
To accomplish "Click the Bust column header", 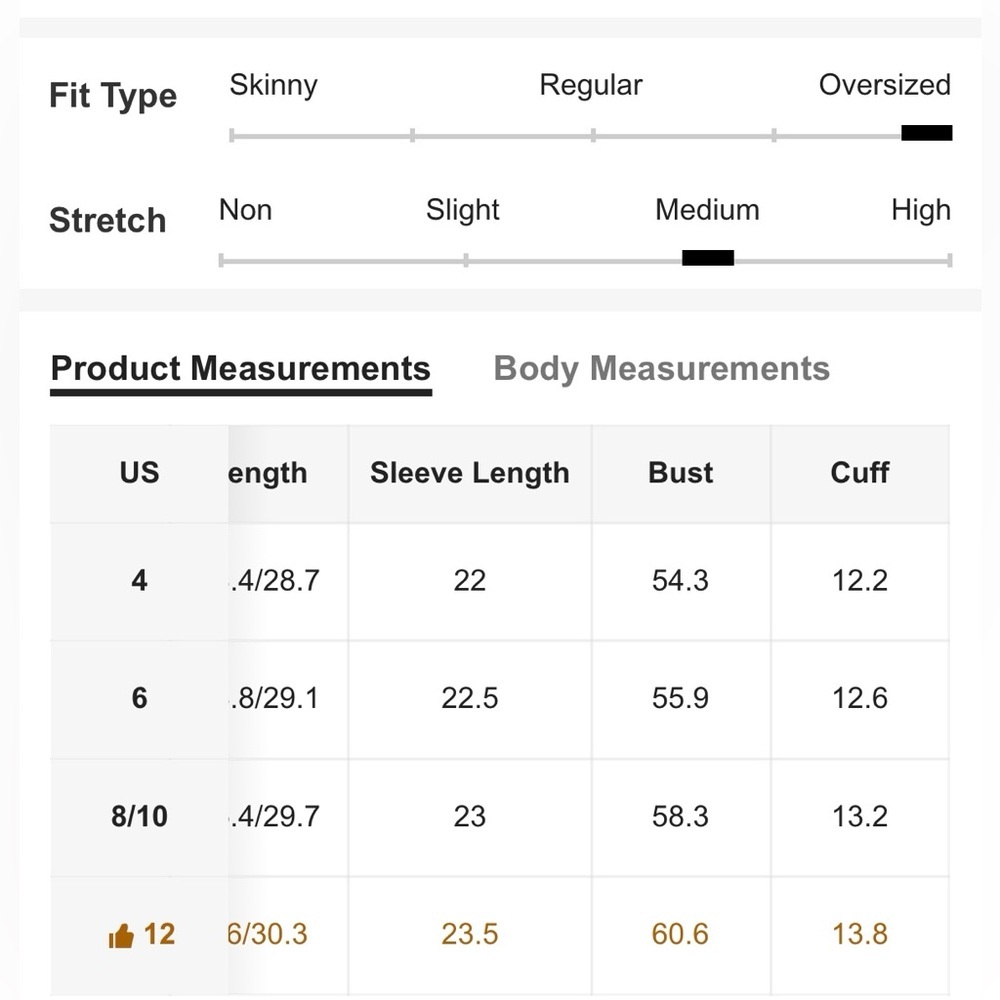I will point(680,473).
